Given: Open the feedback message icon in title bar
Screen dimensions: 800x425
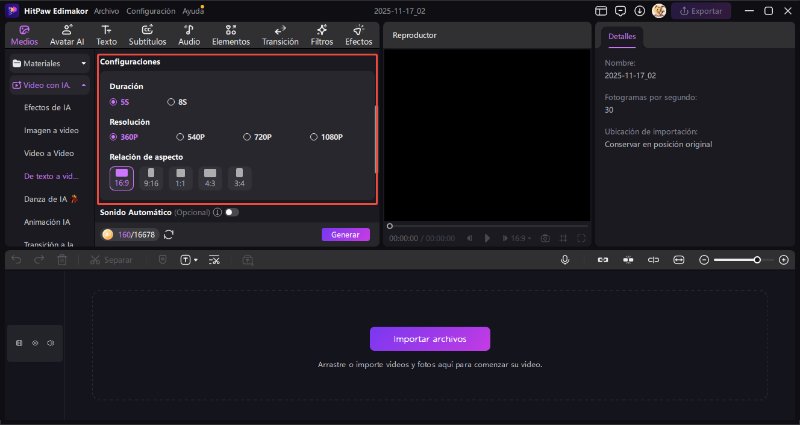Looking at the screenshot, I should tap(620, 11).
